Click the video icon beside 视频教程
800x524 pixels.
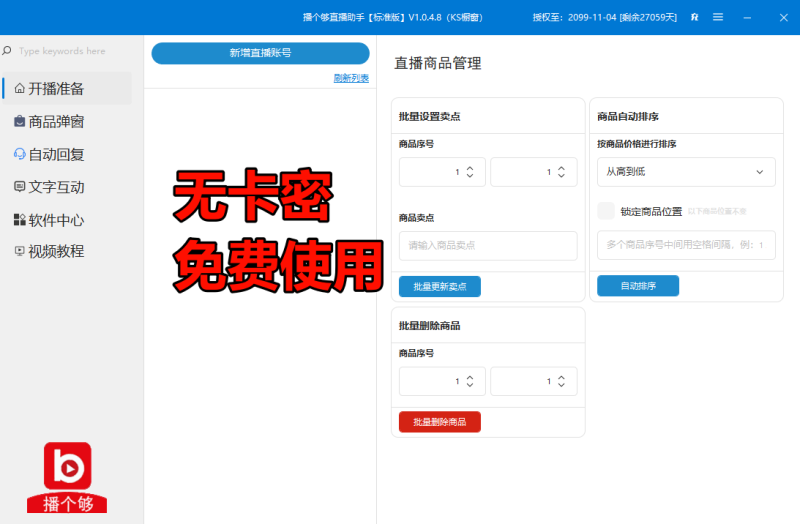[19, 251]
